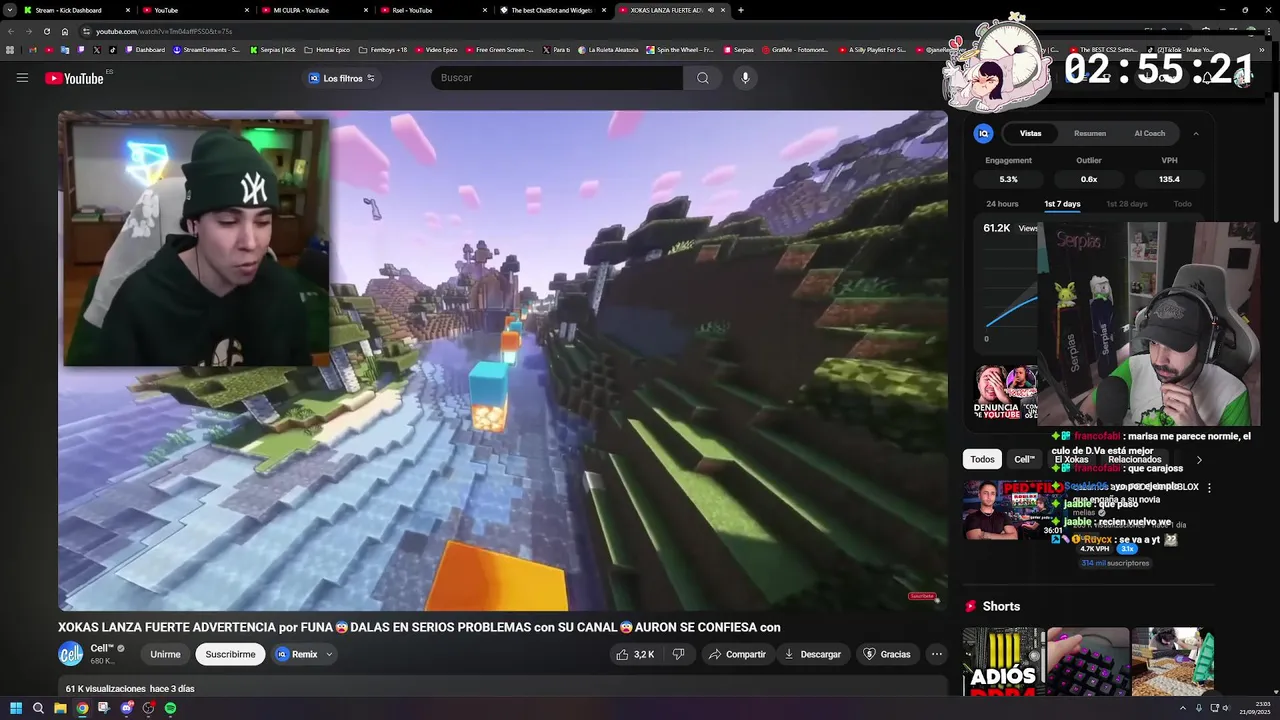The height and width of the screenshot is (720, 1280).
Task: Click the YouTube logo to go home
Action: 74,78
